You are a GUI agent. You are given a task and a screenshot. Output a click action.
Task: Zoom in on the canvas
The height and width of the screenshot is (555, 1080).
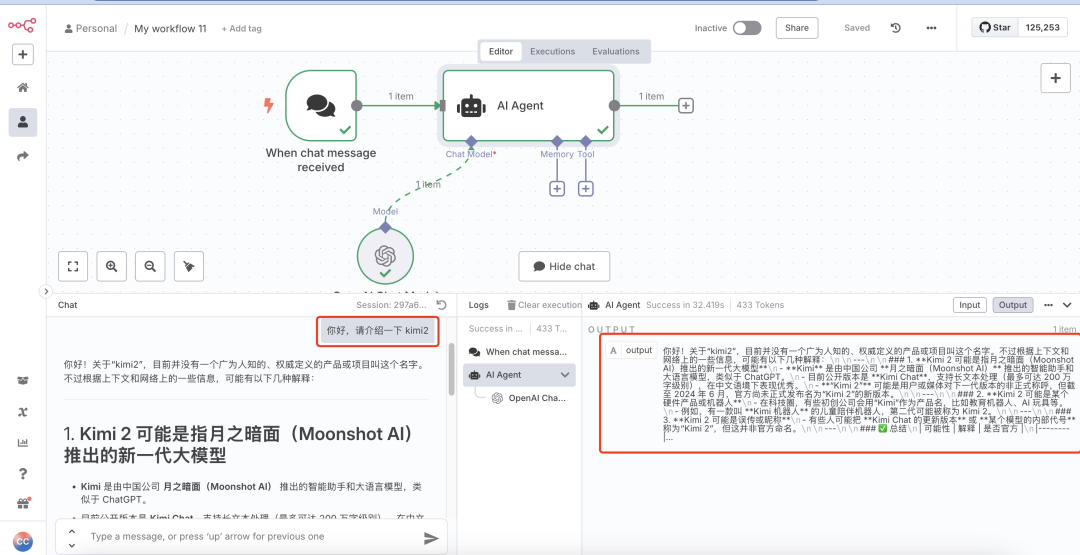point(112,266)
